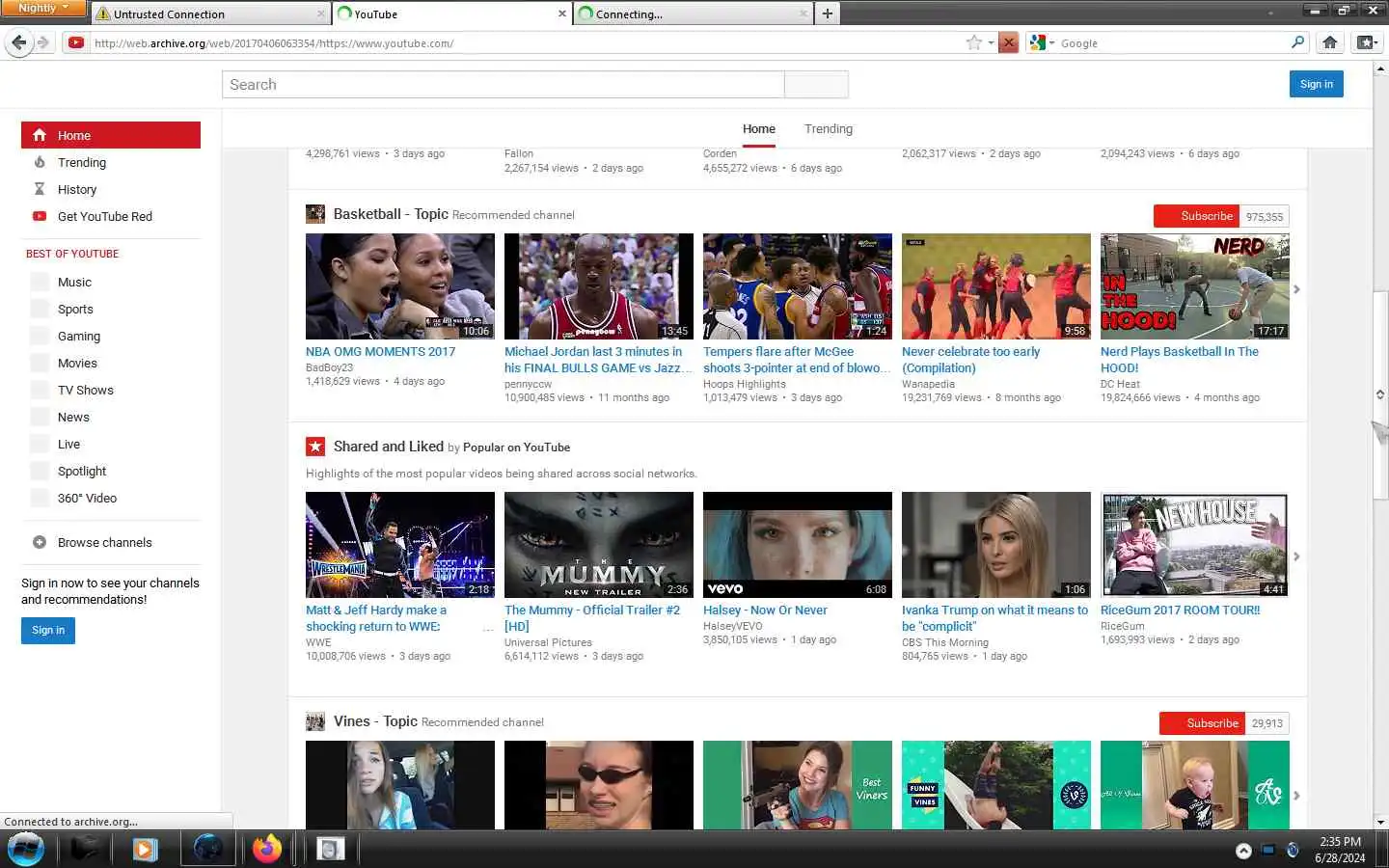Open the TV Shows sidebar link
This screenshot has width=1389, height=868.
pos(86,390)
